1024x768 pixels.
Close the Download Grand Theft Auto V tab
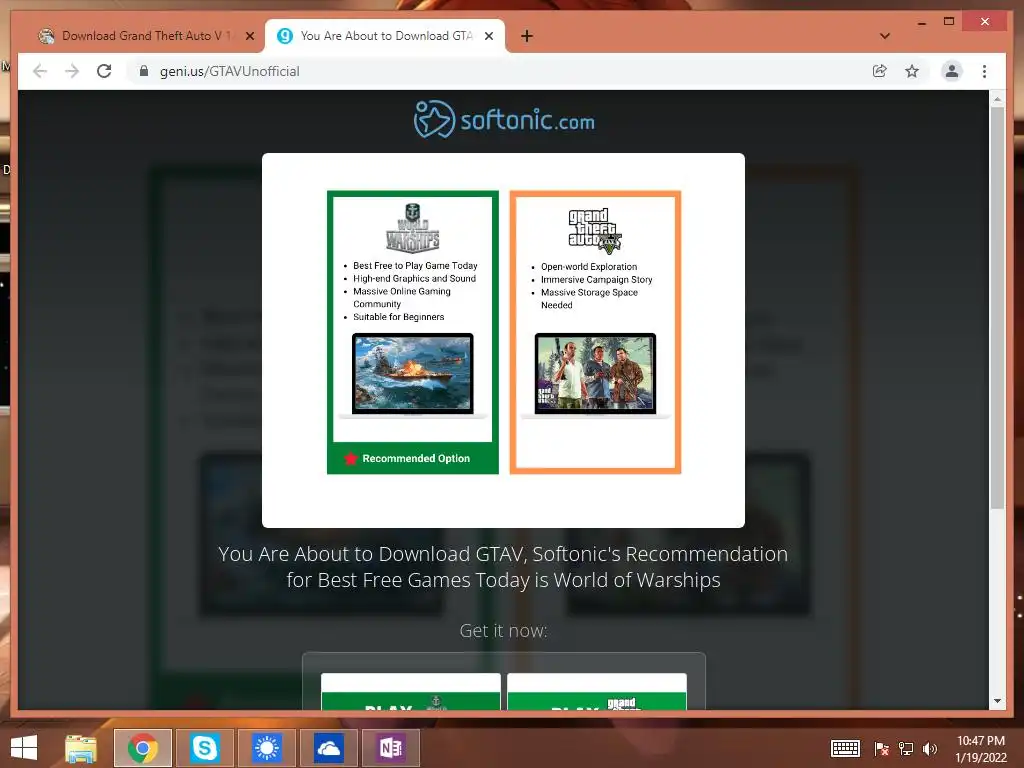tap(249, 37)
